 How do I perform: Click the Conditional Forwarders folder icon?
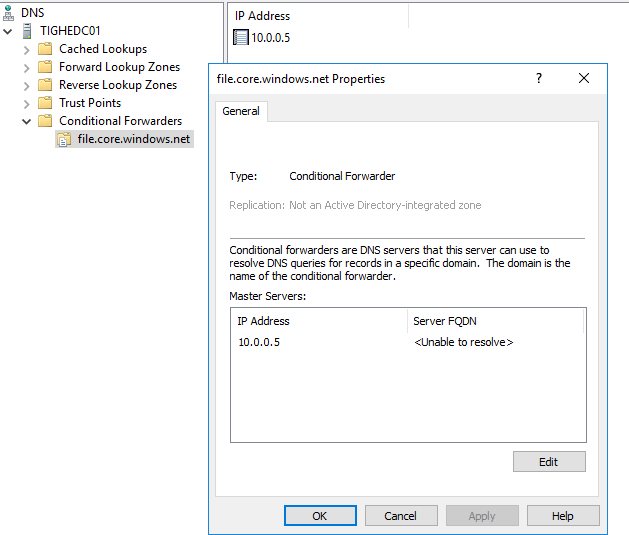45,121
